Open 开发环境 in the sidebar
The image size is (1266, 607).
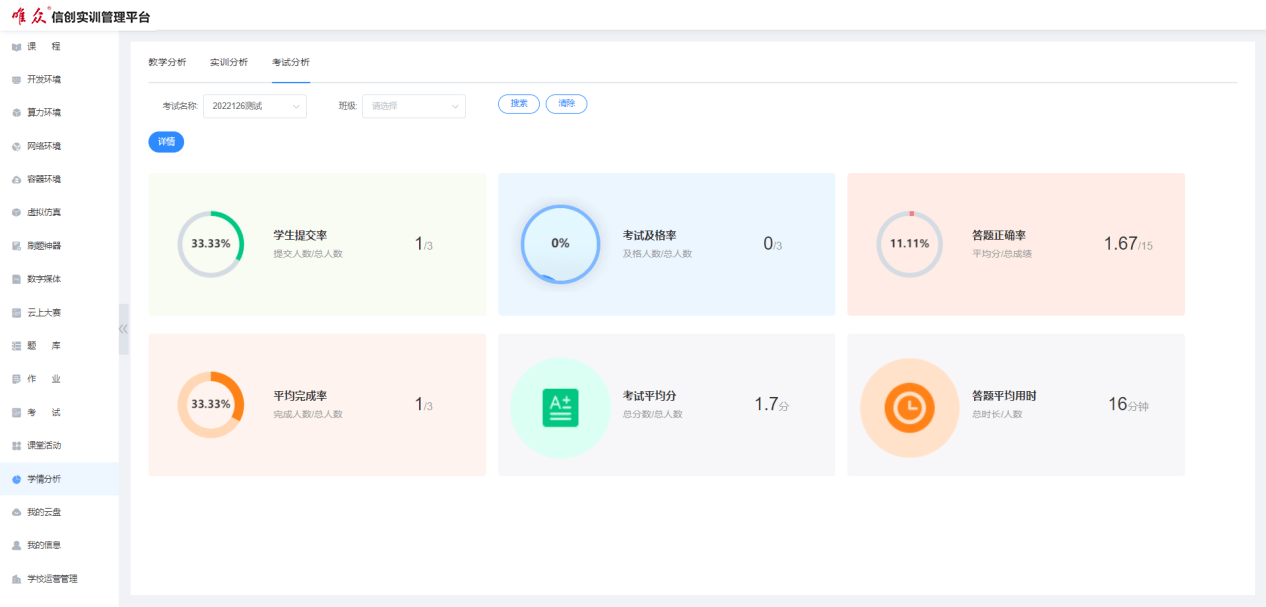point(43,79)
